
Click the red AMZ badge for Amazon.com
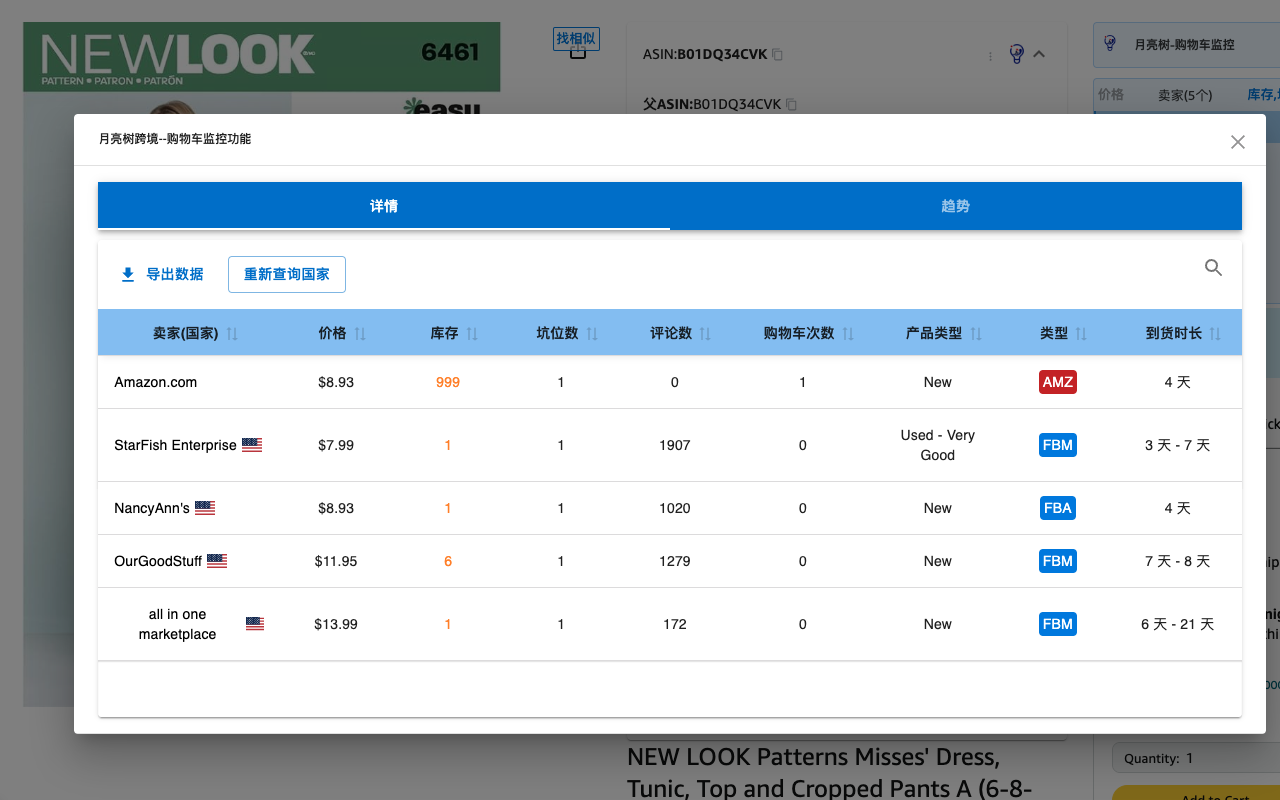point(1057,381)
